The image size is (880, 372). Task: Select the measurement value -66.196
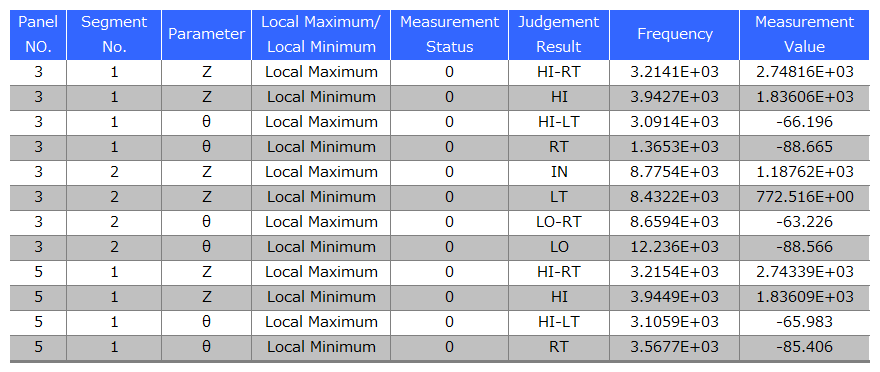tap(804, 122)
